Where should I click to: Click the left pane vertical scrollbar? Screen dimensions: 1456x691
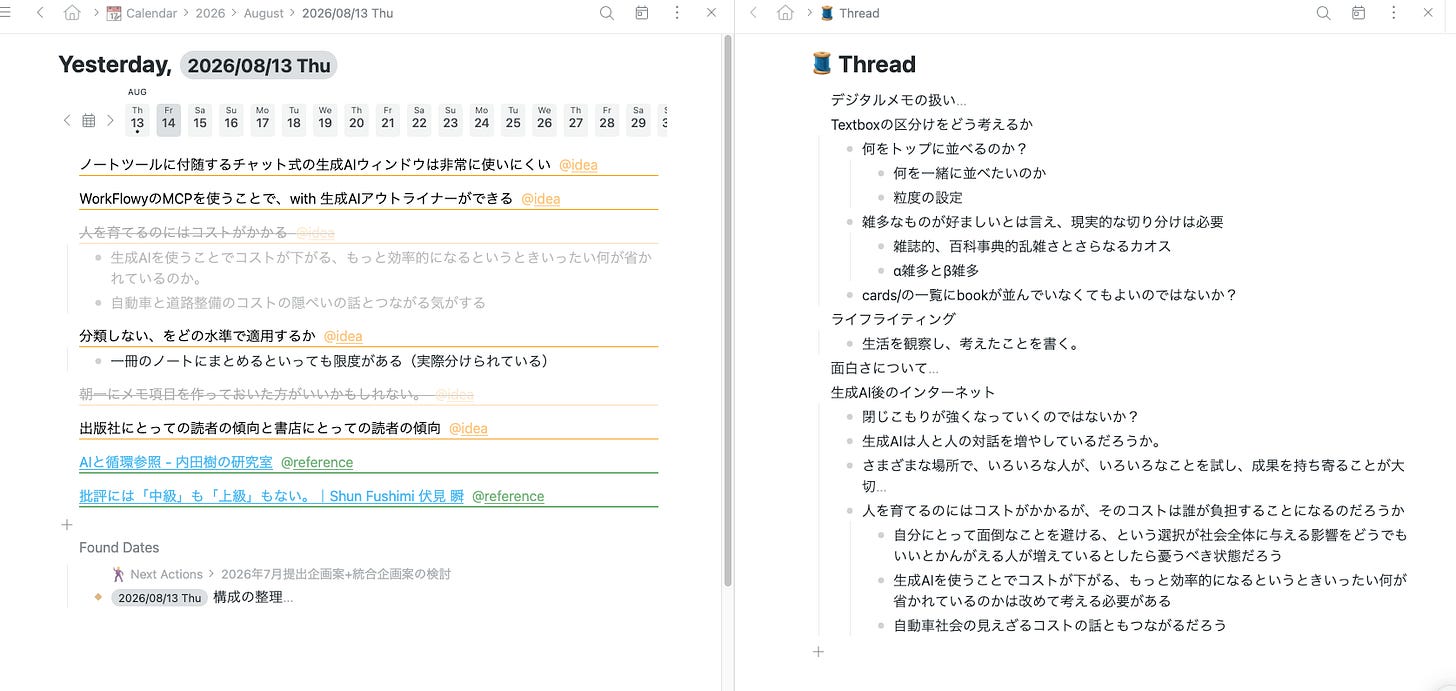point(728,310)
